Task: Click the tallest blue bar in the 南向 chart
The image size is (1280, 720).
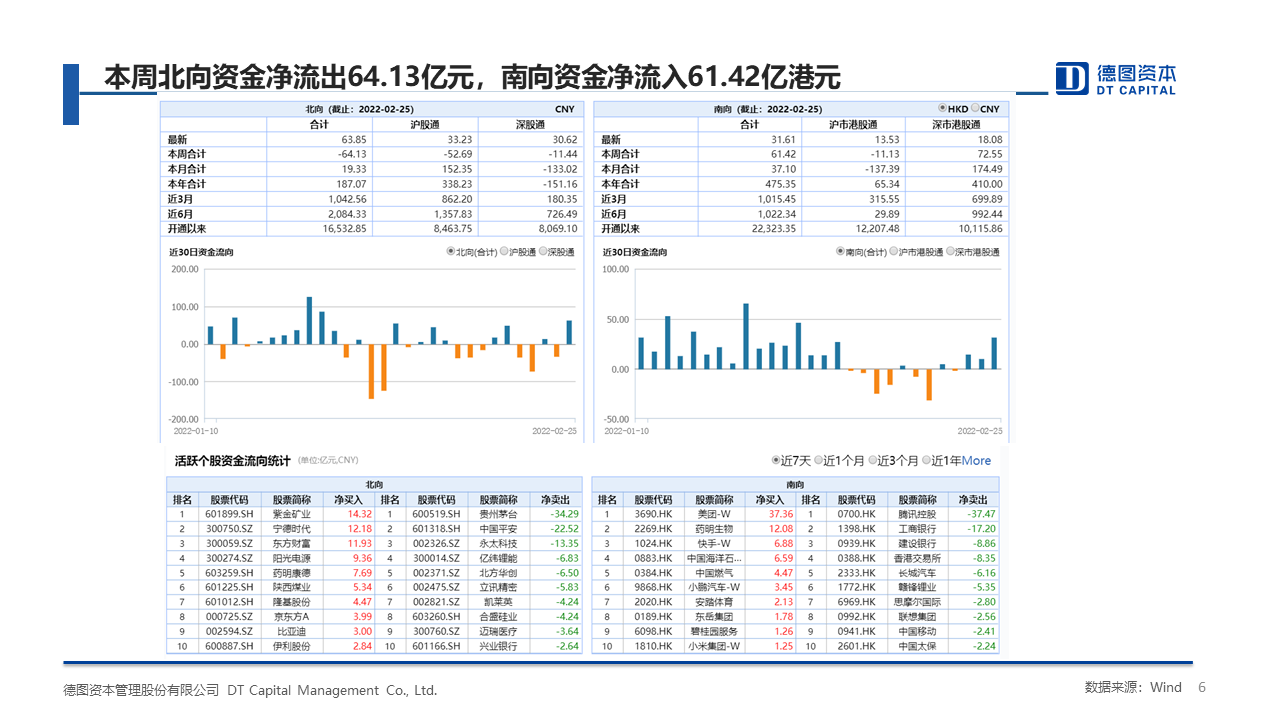Action: (746, 336)
